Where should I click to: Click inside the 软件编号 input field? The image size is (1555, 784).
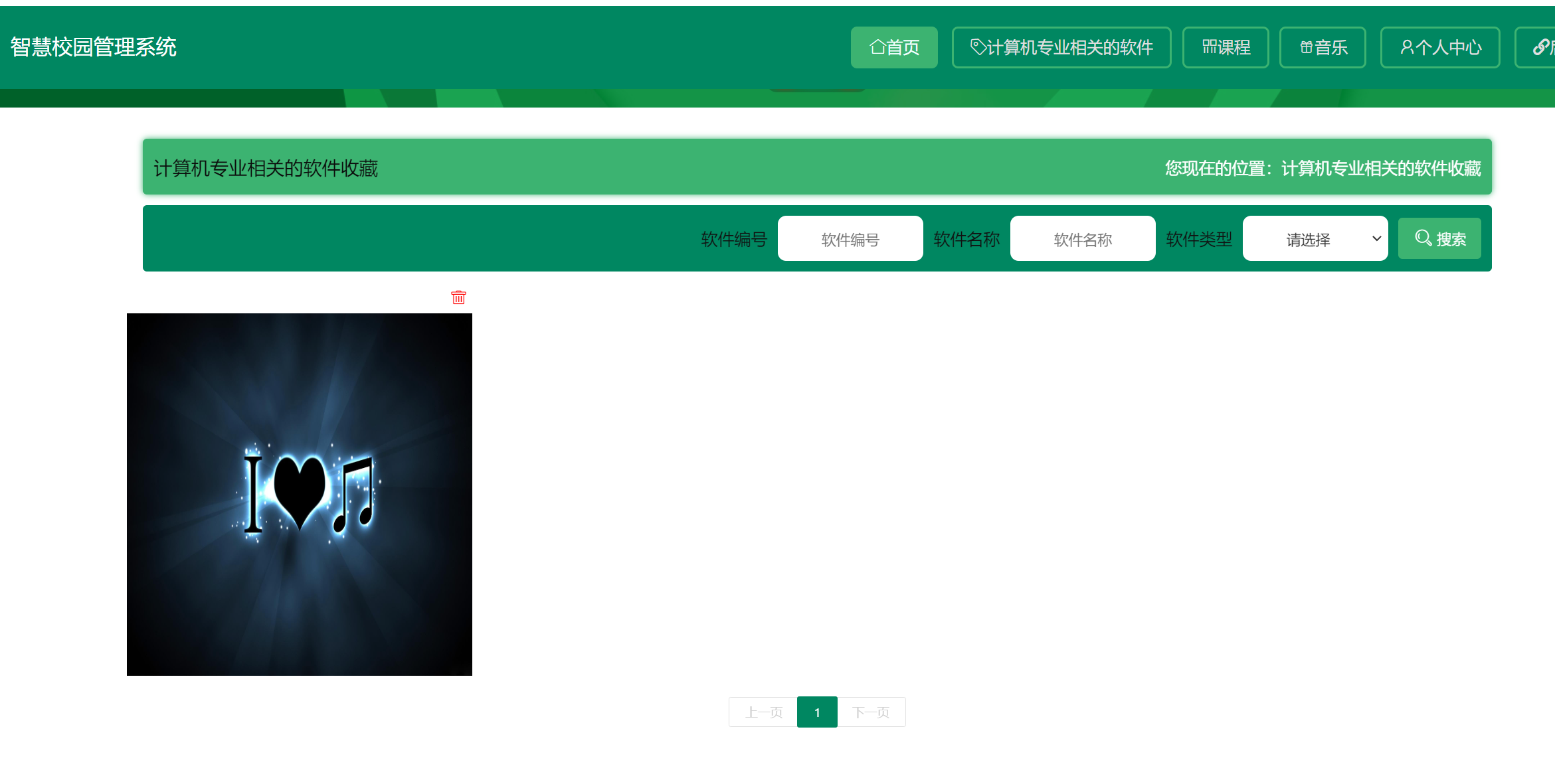coord(850,238)
